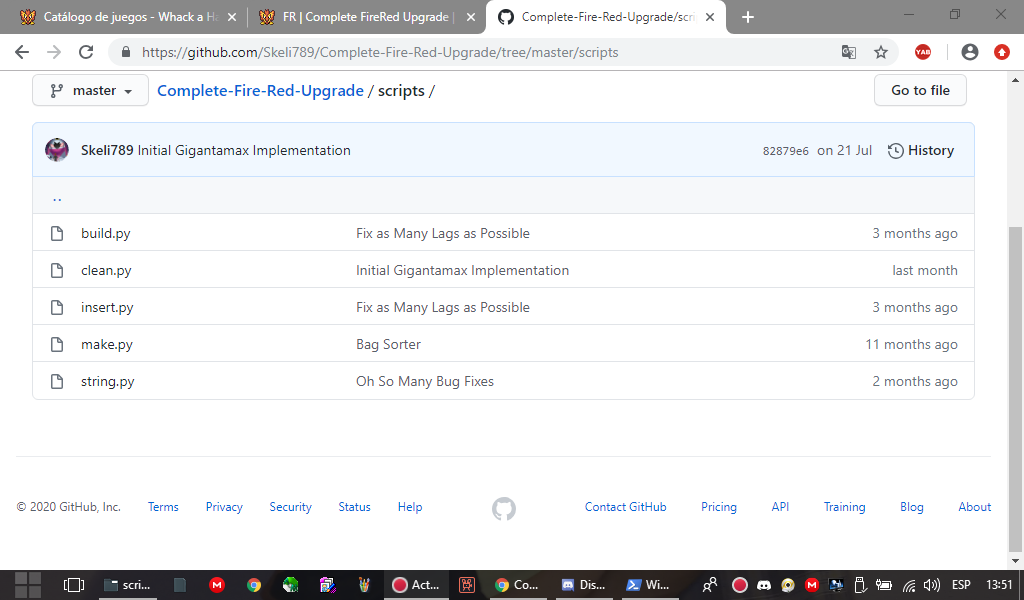This screenshot has width=1024, height=600.
Task: Click the red arrow extension icon
Action: pyautogui.click(x=1002, y=52)
